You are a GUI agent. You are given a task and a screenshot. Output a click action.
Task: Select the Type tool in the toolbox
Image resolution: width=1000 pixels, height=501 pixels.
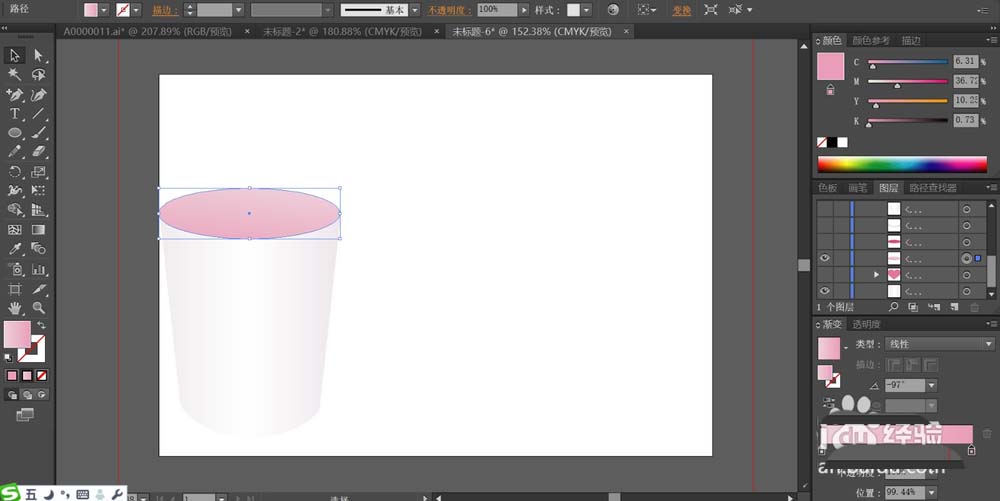coord(15,114)
